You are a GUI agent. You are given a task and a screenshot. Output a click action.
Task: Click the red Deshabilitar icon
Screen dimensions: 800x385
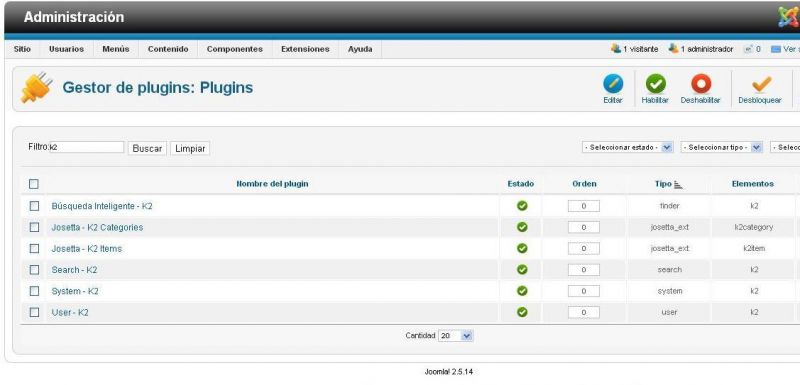pyautogui.click(x=701, y=84)
